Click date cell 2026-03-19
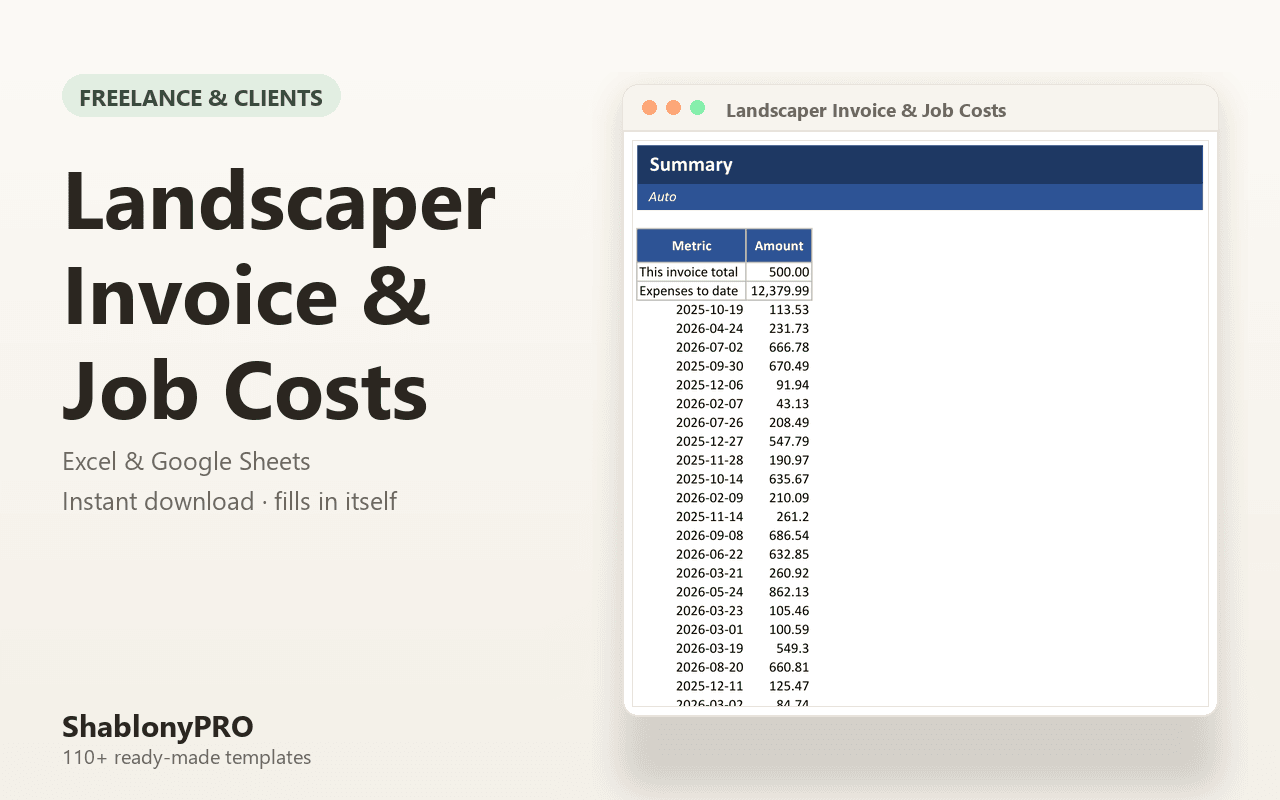 (x=710, y=649)
